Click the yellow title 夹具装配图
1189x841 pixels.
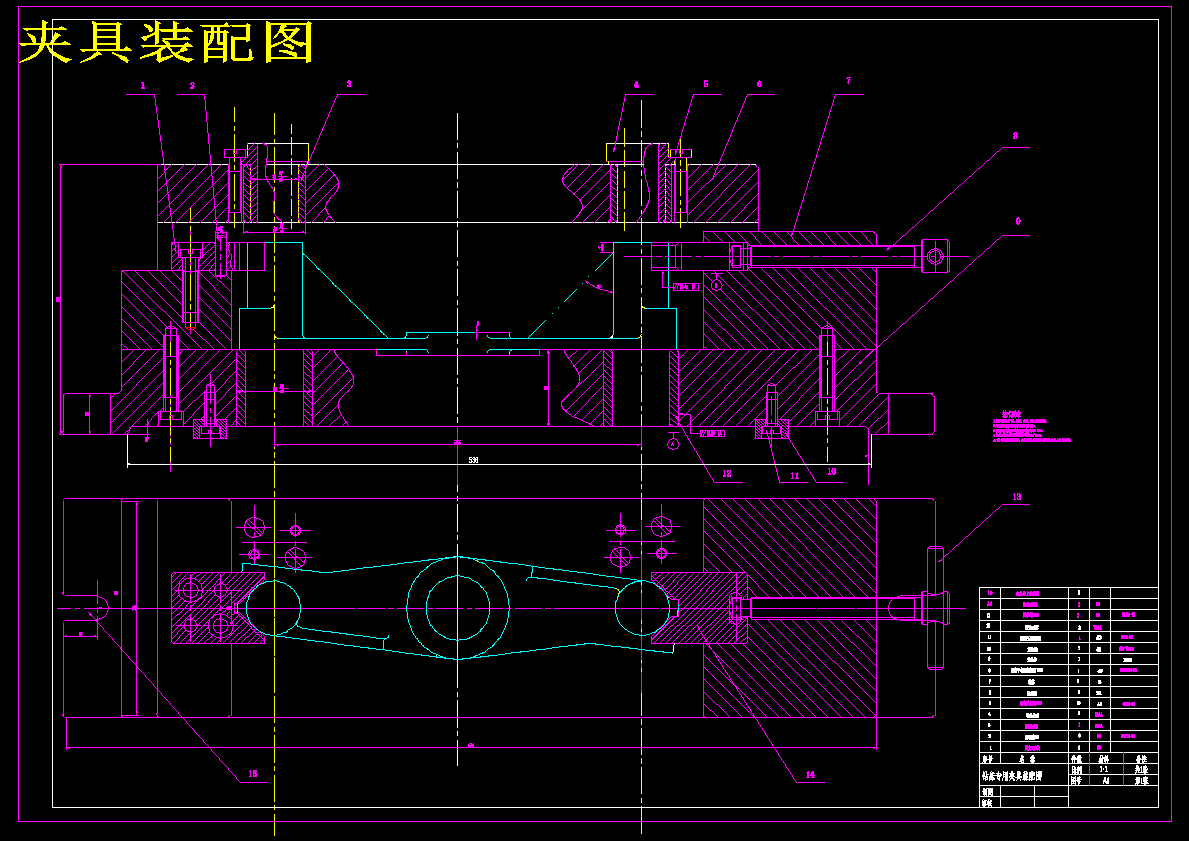click(x=166, y=42)
